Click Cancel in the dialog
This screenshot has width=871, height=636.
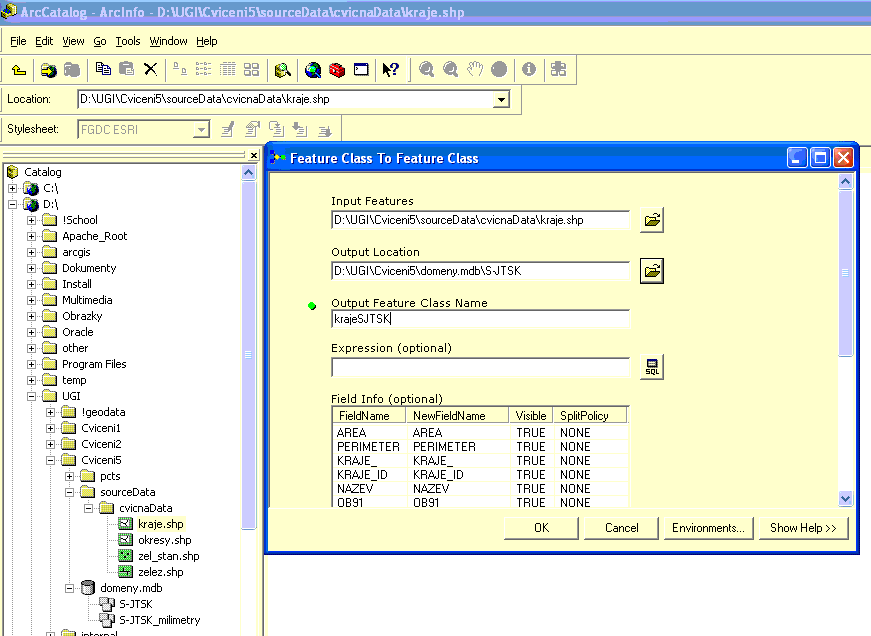click(622, 528)
